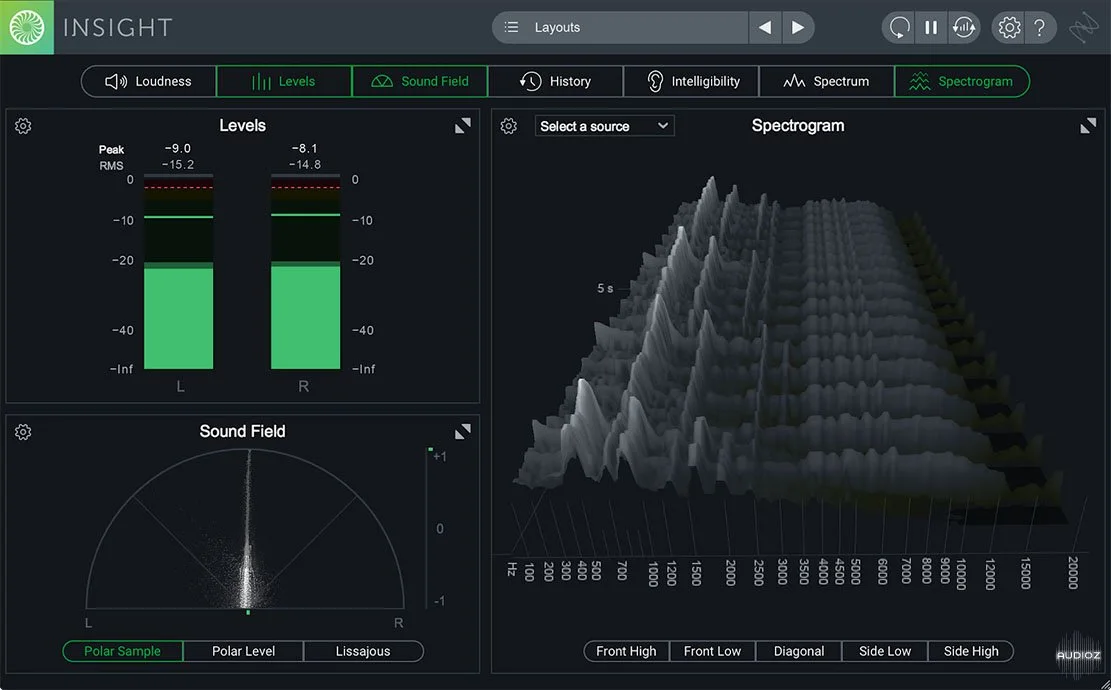Click the Levels panel title

[242, 126]
